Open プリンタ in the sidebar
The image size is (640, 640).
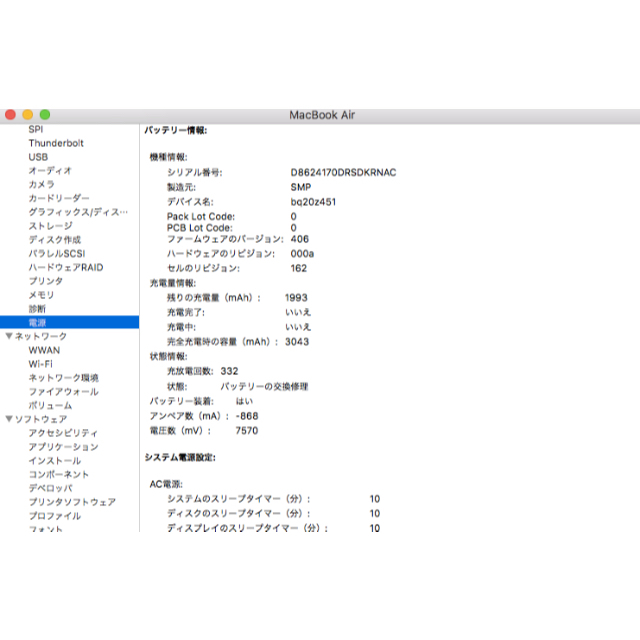[x=46, y=281]
